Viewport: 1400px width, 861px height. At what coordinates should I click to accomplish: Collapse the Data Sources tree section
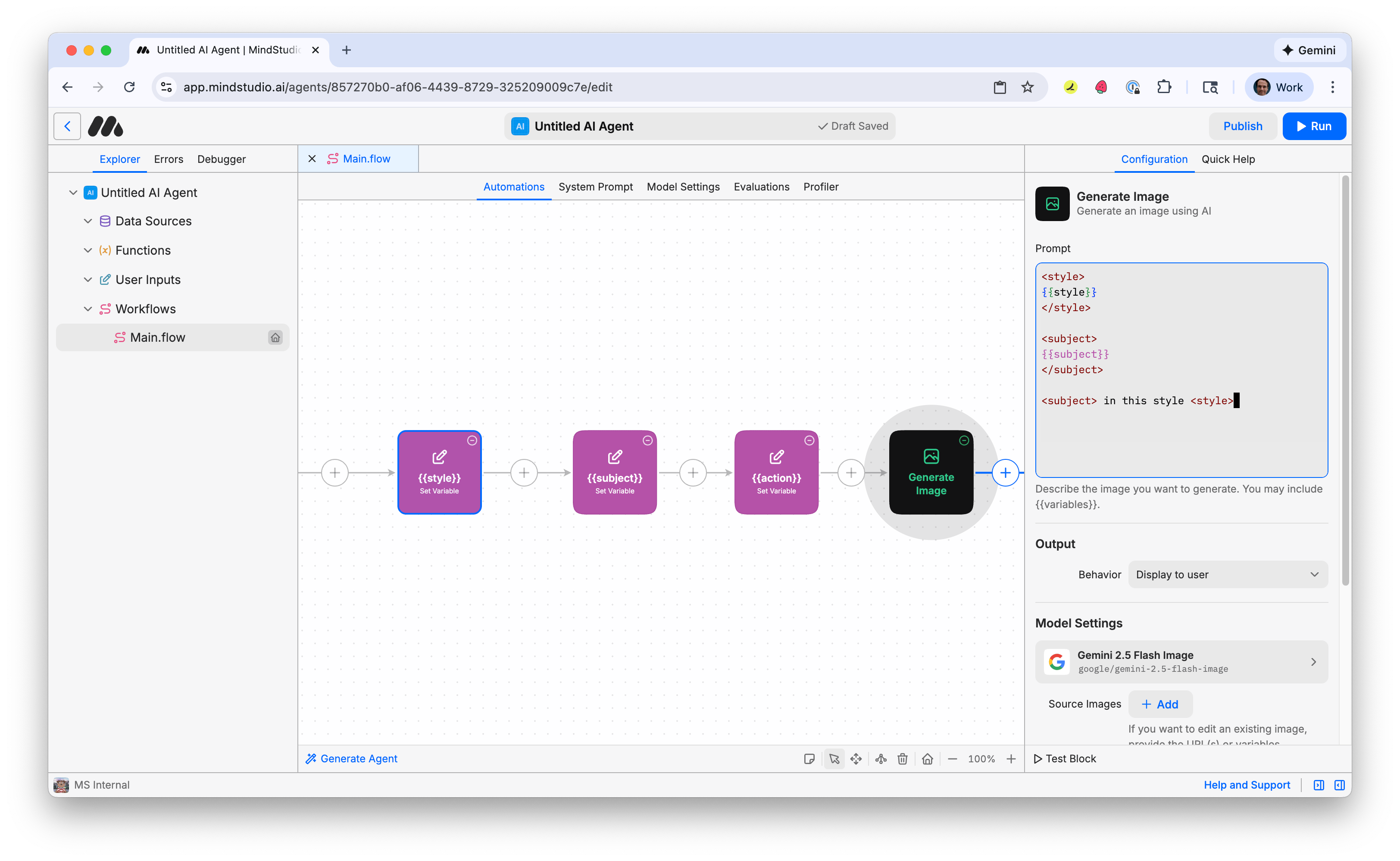(x=88, y=221)
